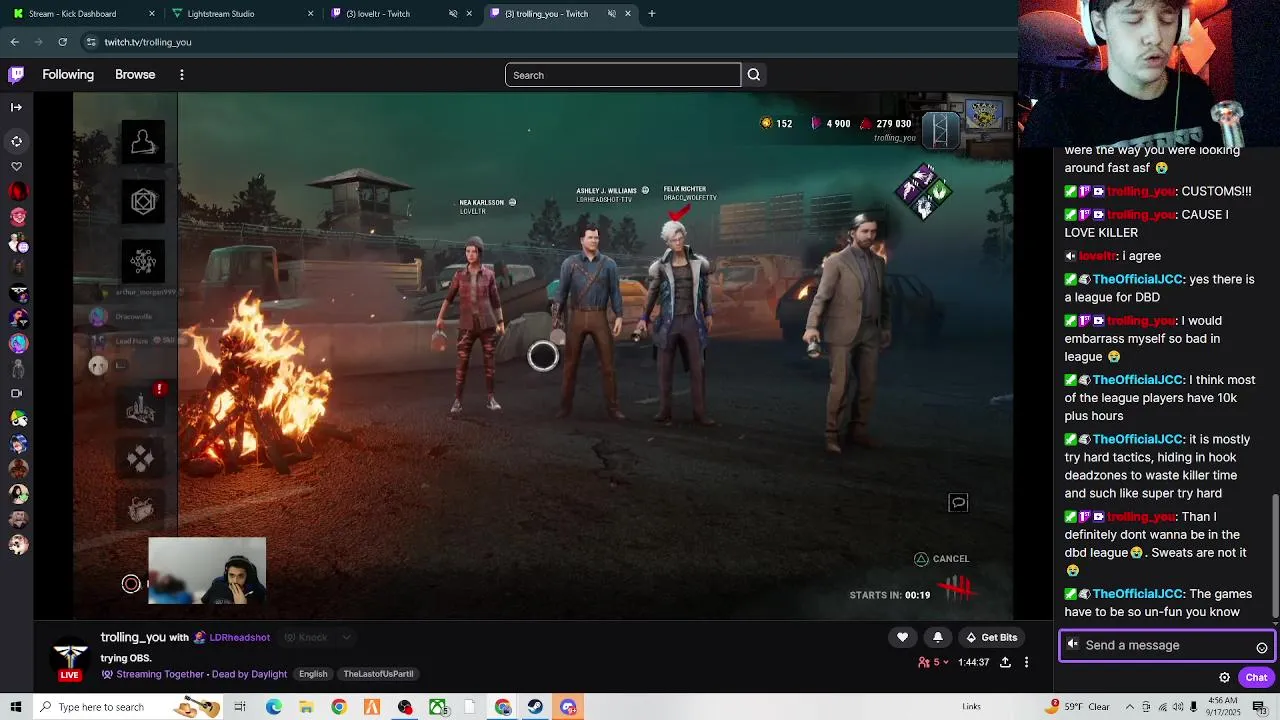1280x720 pixels.
Task: Click the Knock button
Action: click(x=306, y=637)
